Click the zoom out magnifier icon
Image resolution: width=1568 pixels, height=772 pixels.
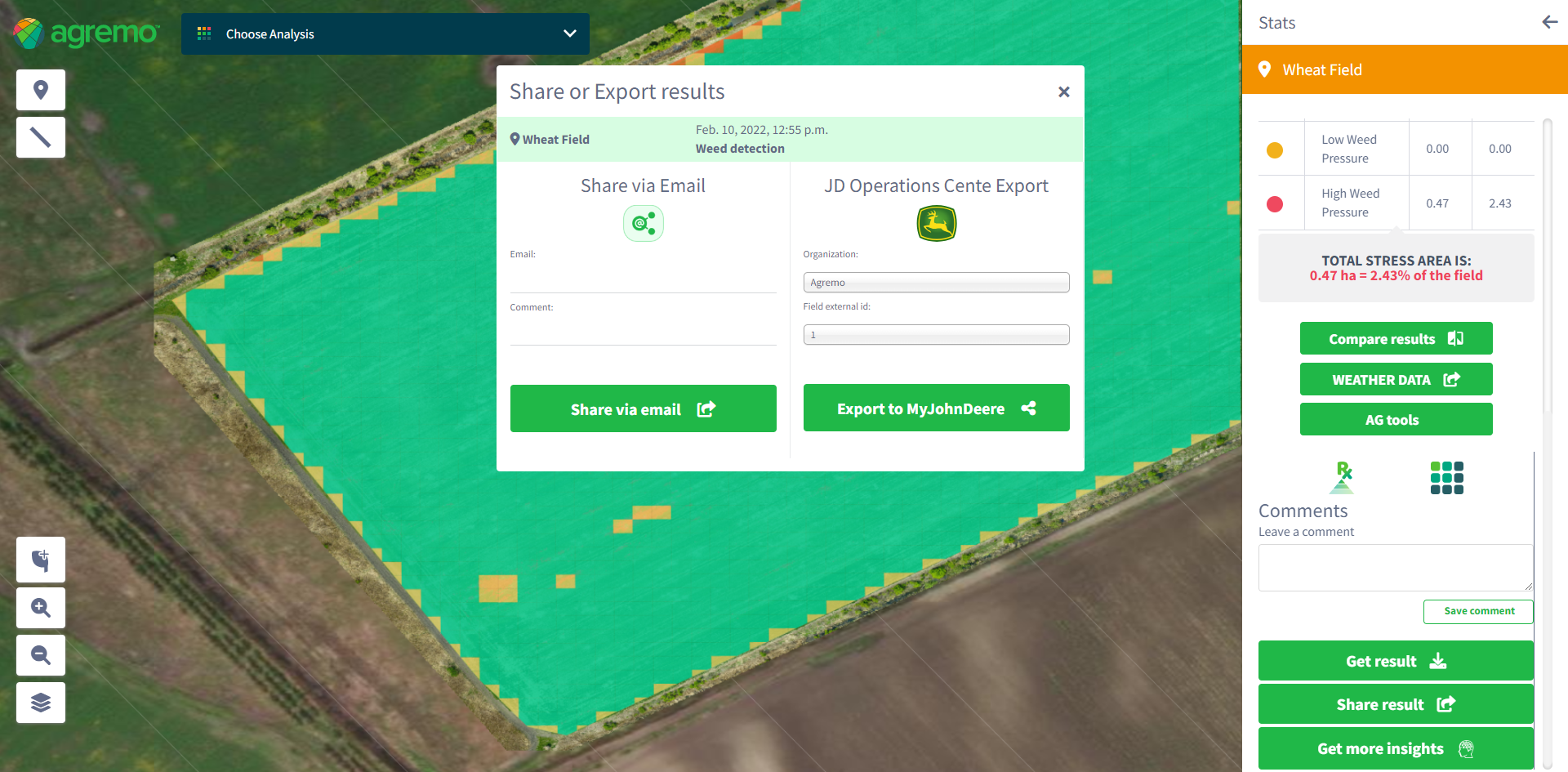coord(41,655)
